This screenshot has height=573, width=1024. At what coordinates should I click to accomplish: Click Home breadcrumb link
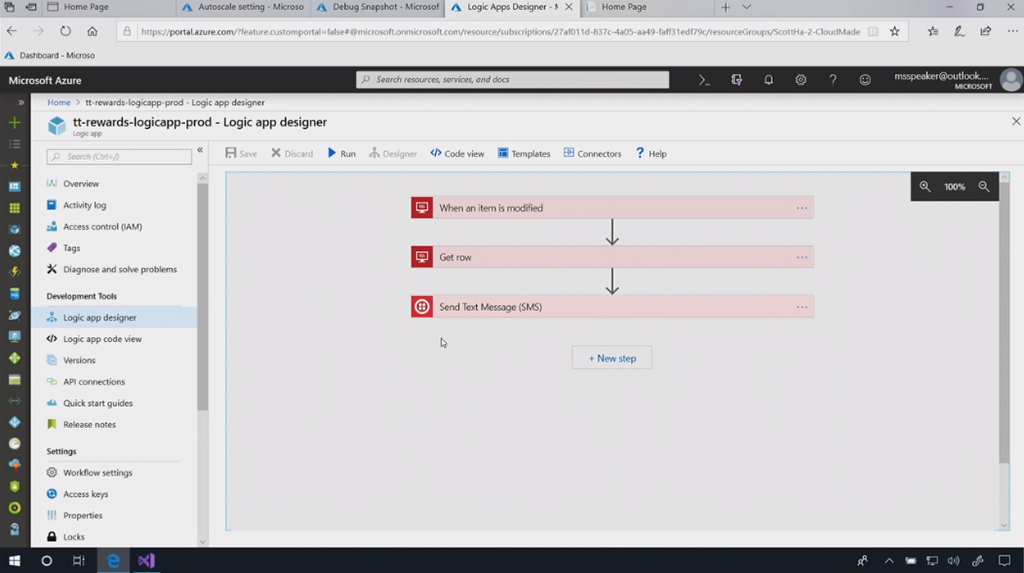pos(59,103)
